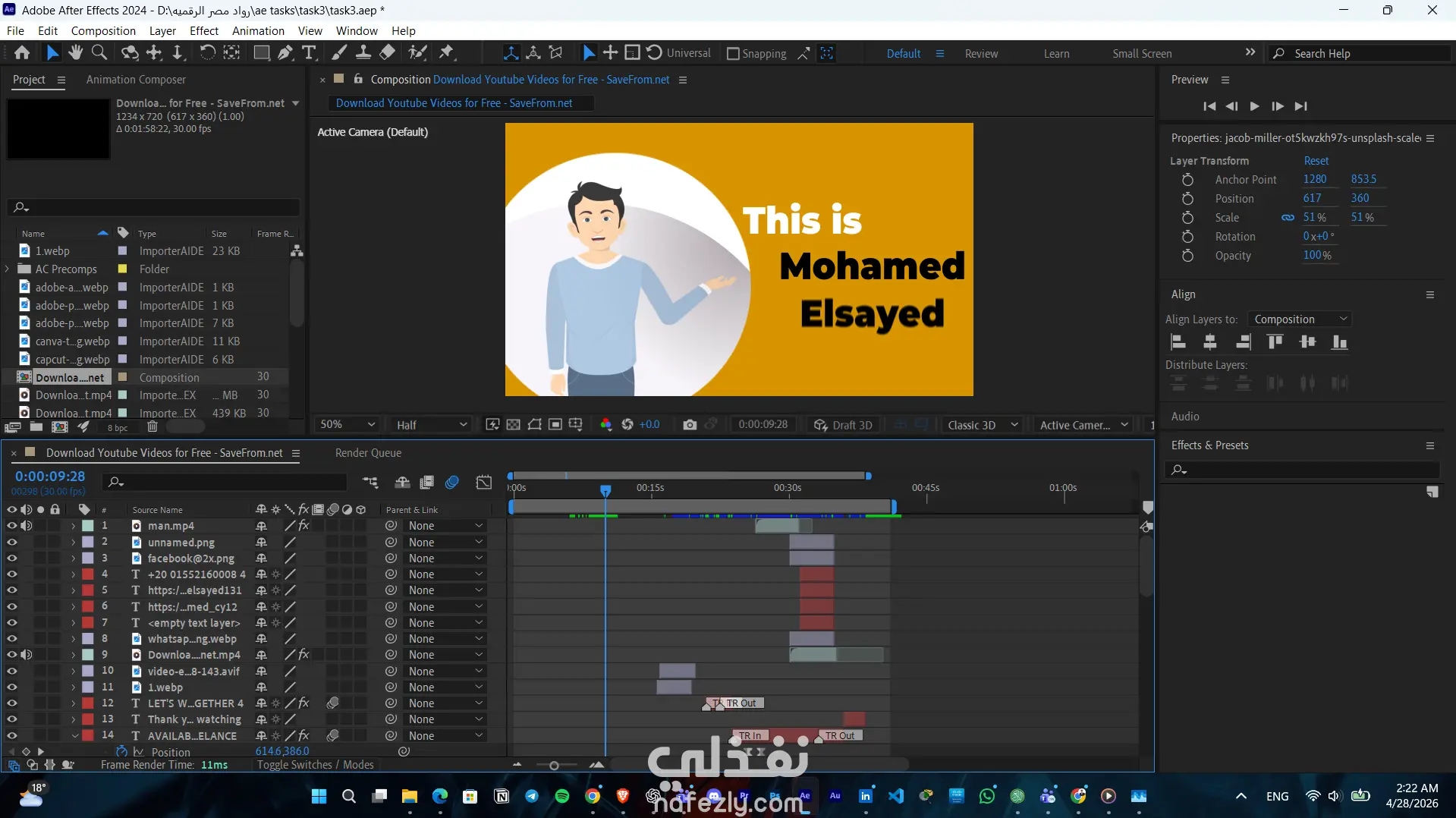1456x818 pixels.
Task: Select the Roto Brush tool
Action: (417, 52)
